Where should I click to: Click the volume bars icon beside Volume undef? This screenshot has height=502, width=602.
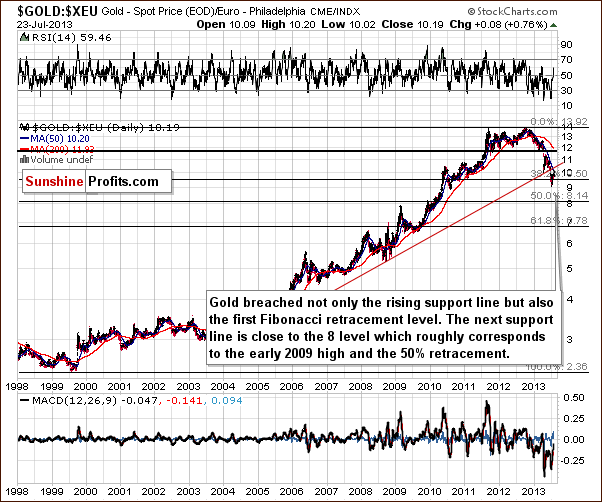pos(25,159)
